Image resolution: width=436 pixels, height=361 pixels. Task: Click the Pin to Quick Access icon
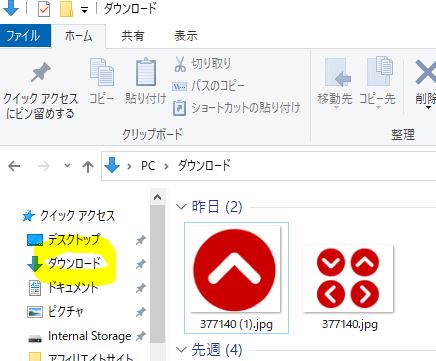coord(41,72)
